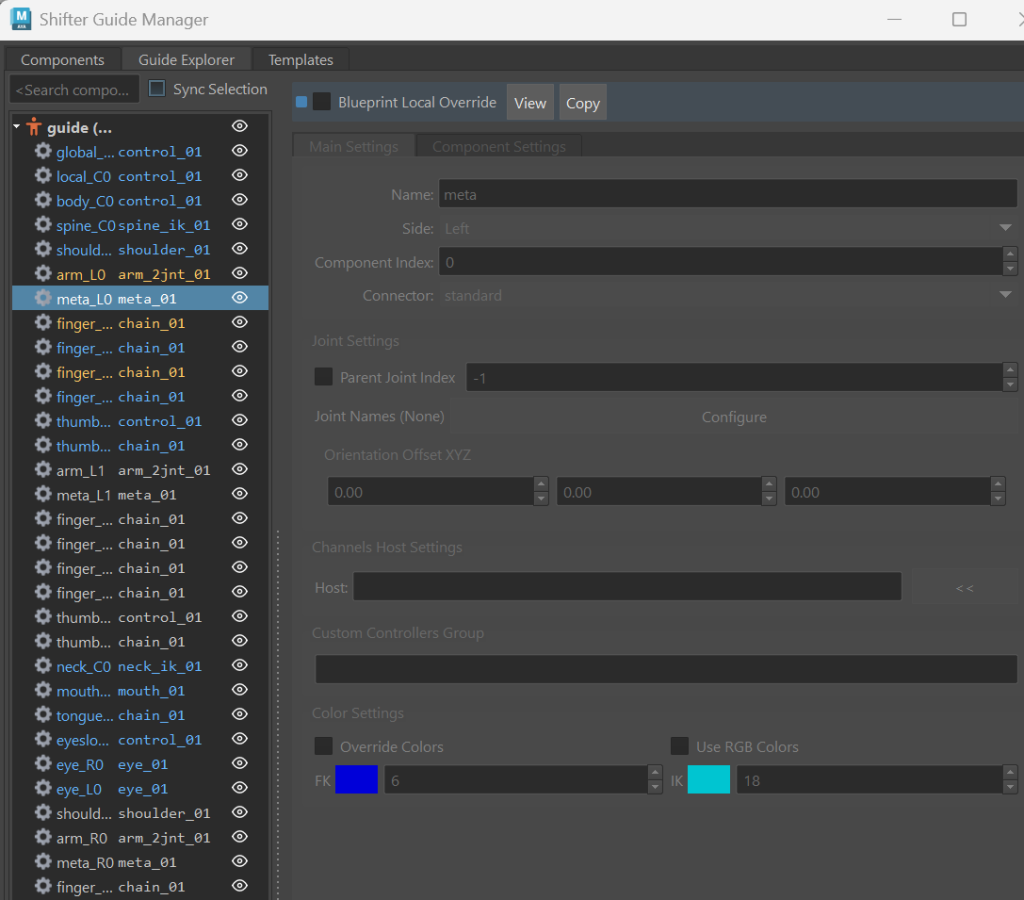
Task: Click the gear icon next to neck_C0
Action: click(x=43, y=666)
